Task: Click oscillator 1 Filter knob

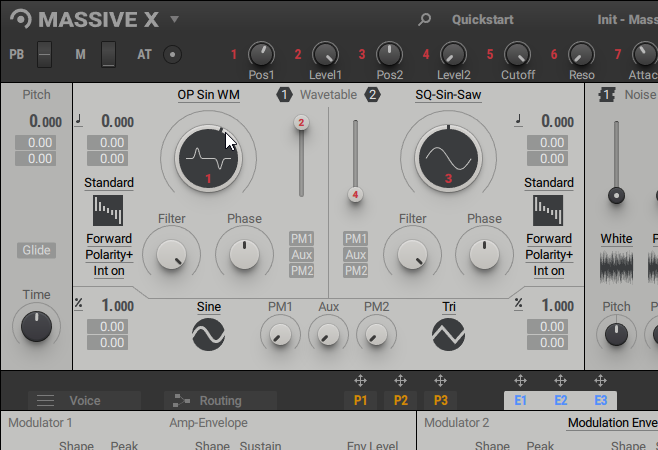Action: [x=172, y=254]
